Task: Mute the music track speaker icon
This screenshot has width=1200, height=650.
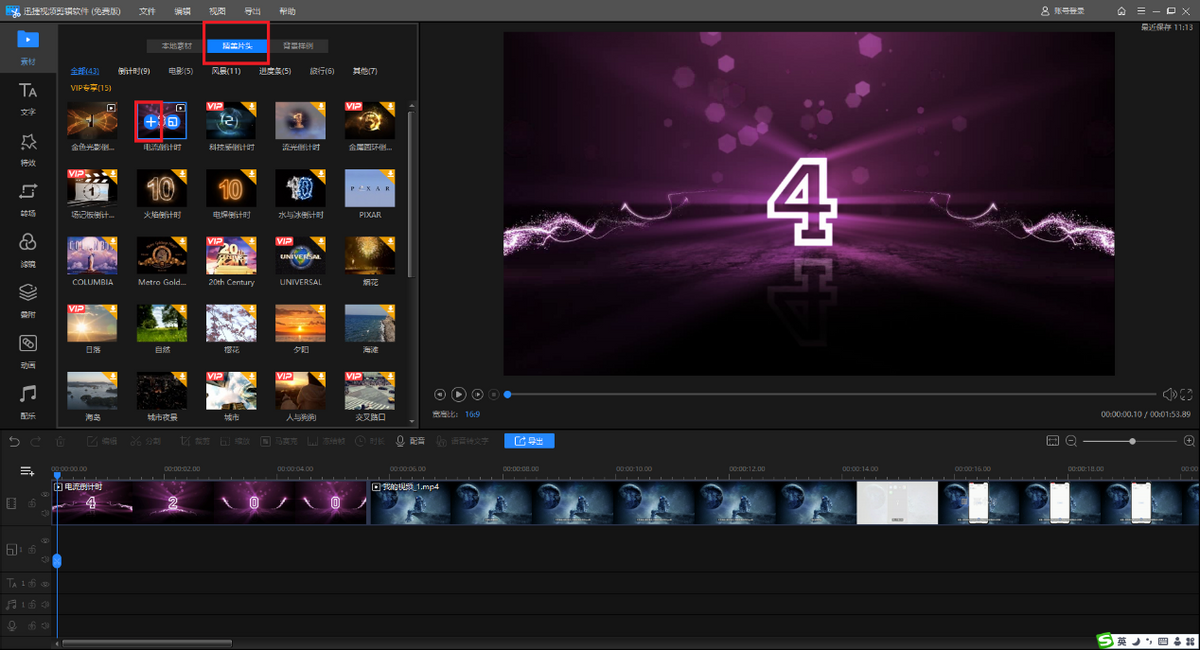Action: 45,604
